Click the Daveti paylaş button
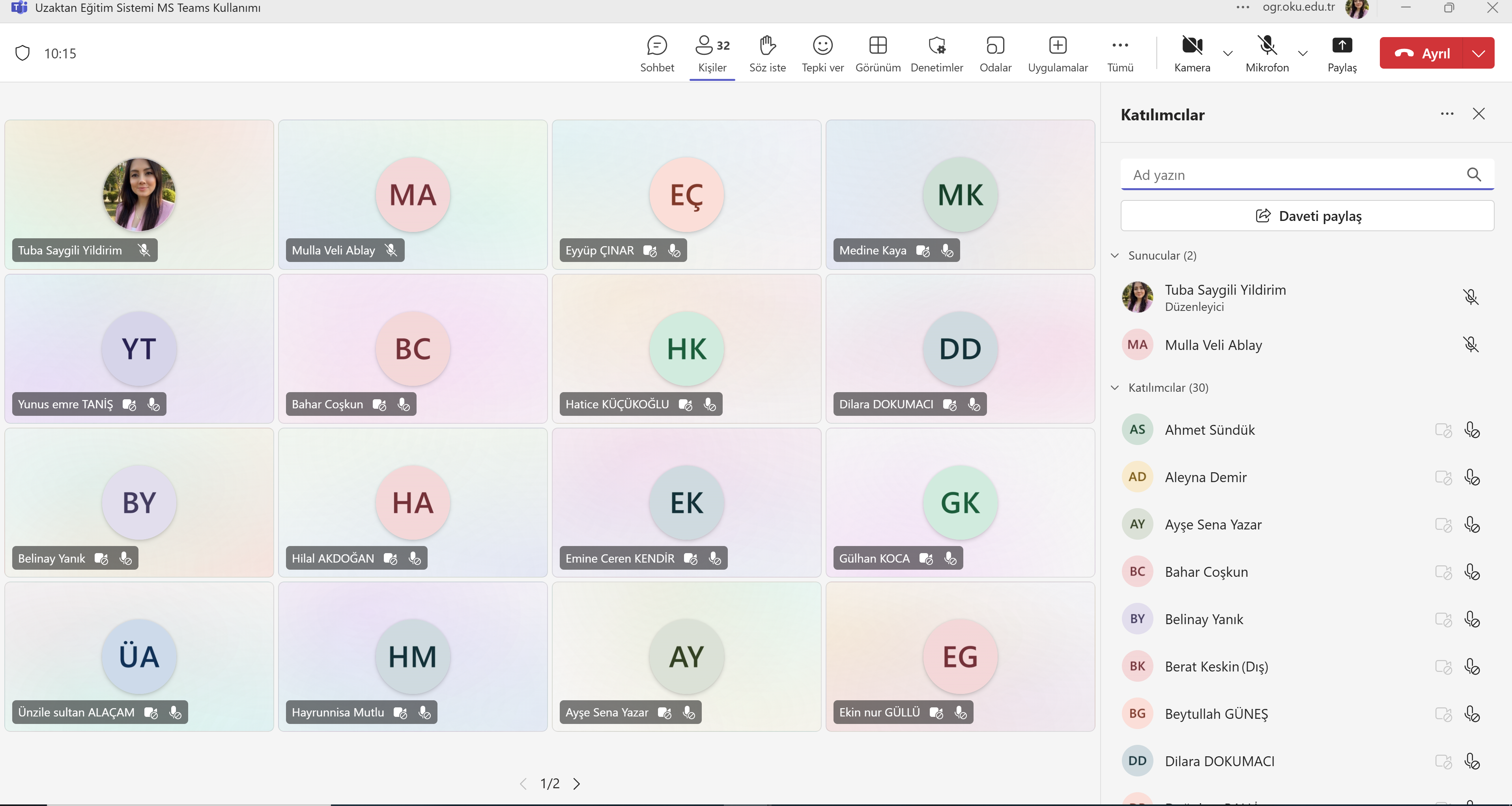The height and width of the screenshot is (806, 1512). pos(1307,216)
